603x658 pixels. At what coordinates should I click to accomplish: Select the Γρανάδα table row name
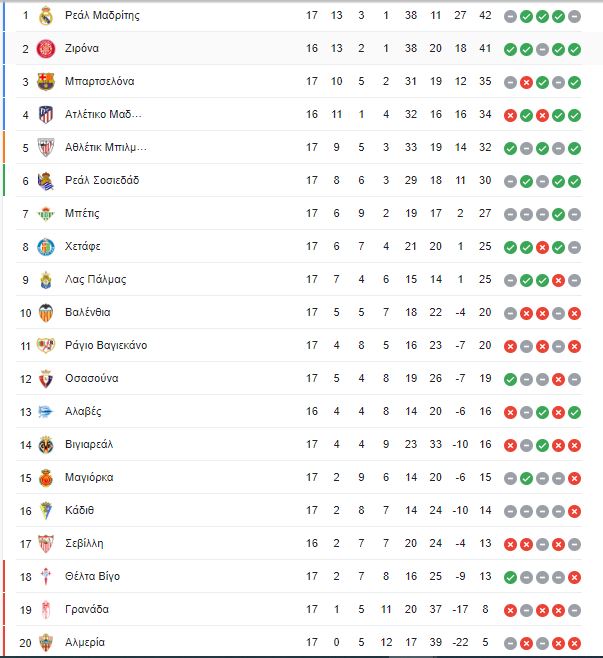click(87, 609)
